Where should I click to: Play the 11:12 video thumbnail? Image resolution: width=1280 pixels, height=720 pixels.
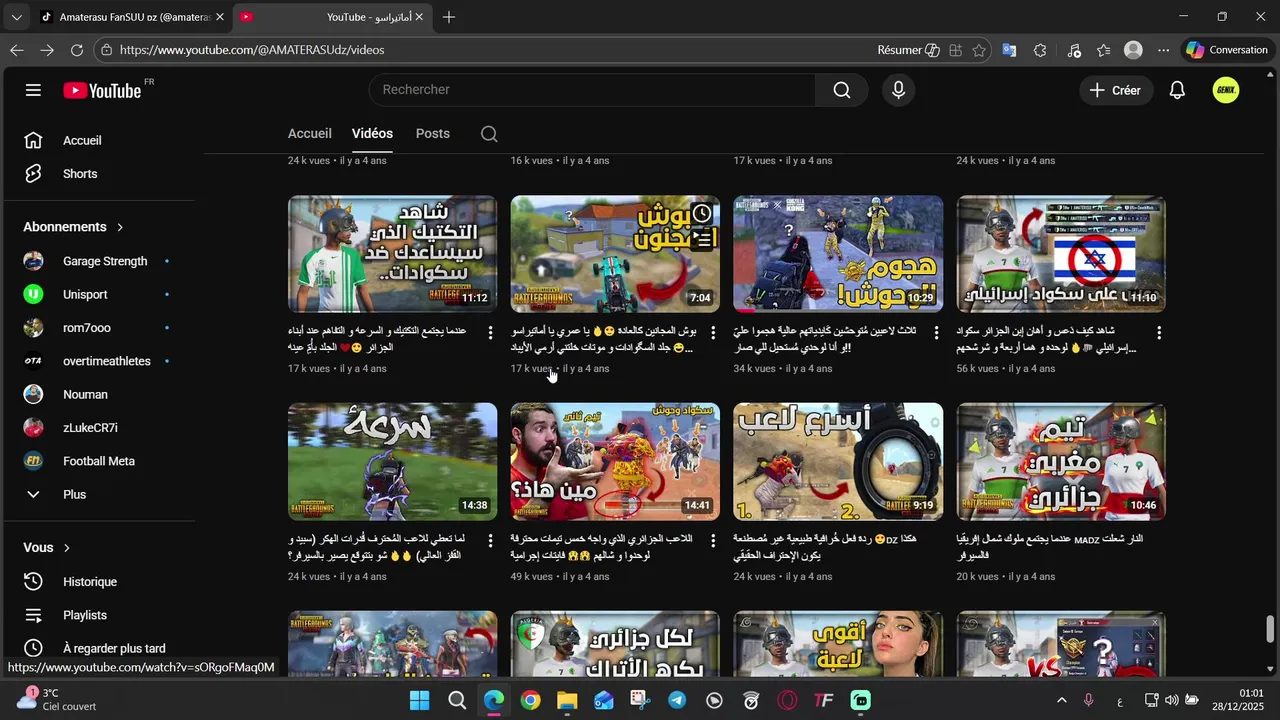tap(392, 254)
